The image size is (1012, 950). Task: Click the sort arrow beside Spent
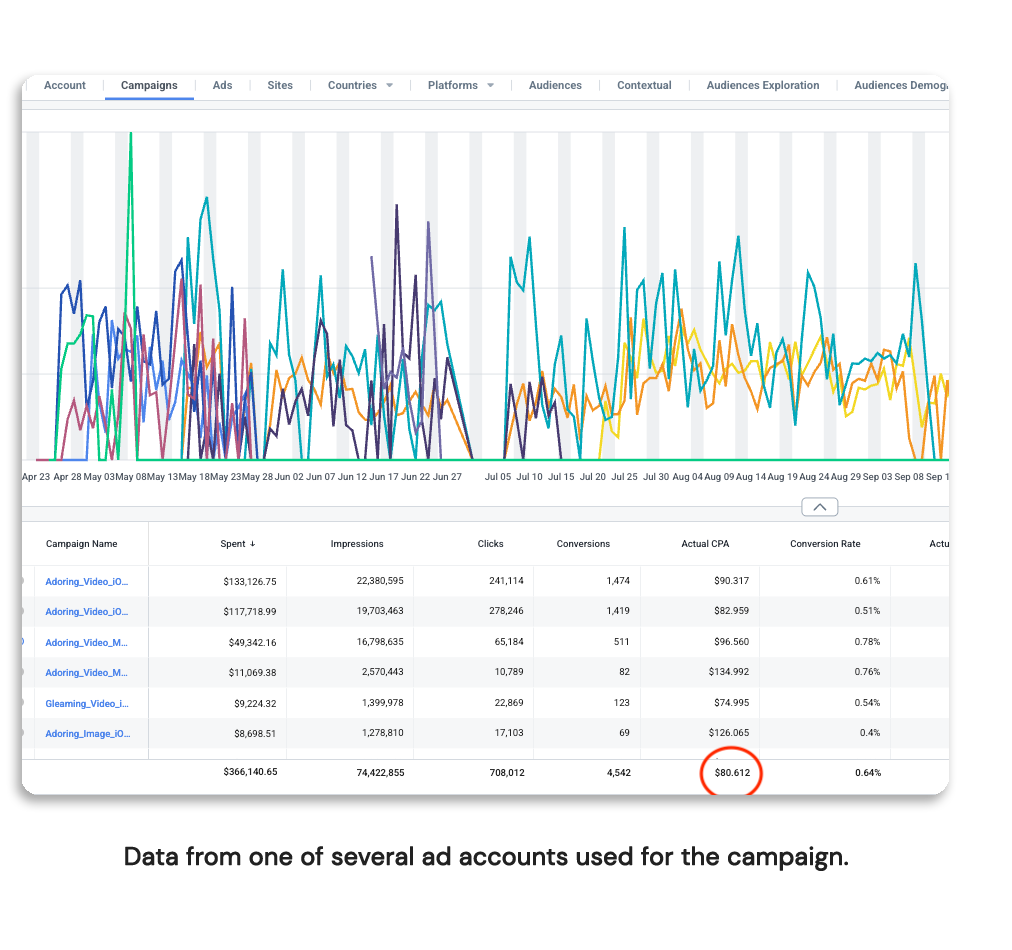coord(252,544)
